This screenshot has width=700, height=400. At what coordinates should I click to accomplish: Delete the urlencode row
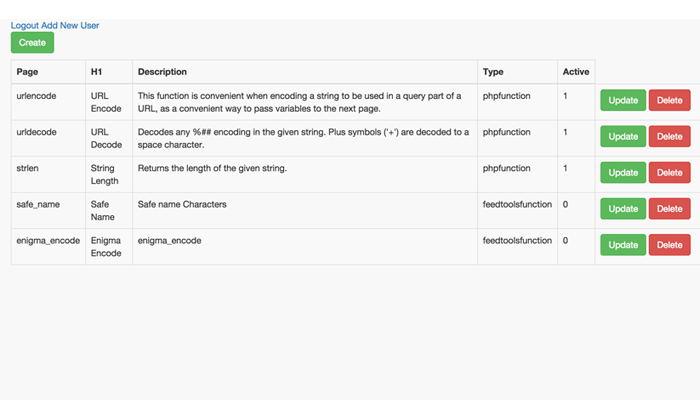pyautogui.click(x=669, y=100)
